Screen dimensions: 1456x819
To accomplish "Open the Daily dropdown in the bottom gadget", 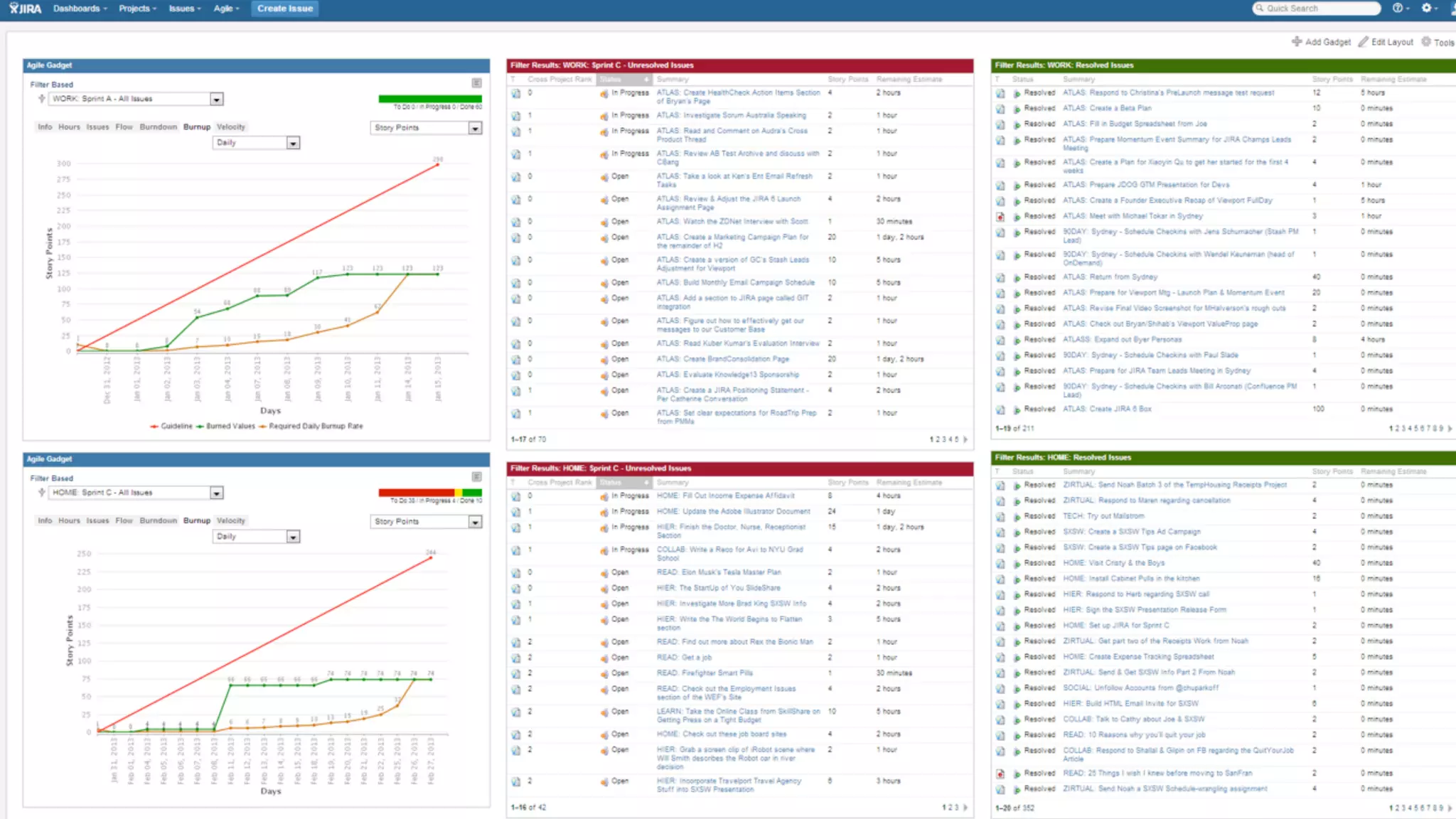I will coord(293,537).
